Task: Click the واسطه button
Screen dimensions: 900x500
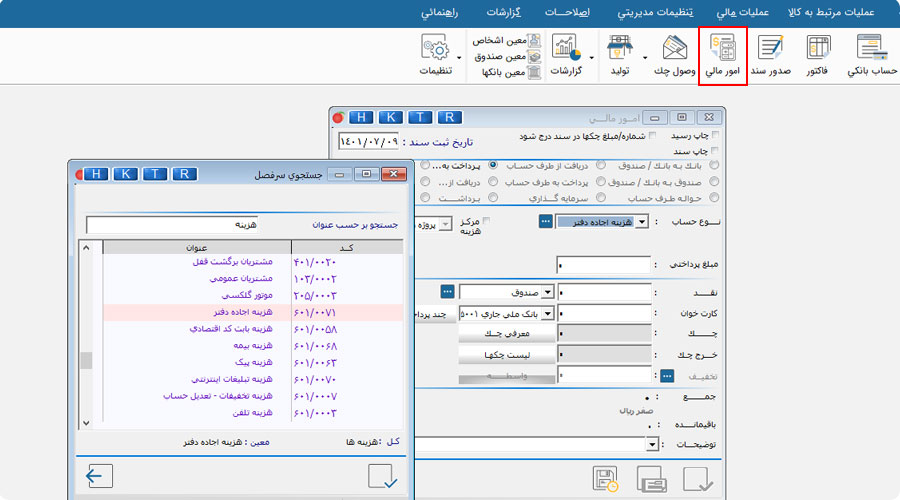Action: tap(507, 377)
